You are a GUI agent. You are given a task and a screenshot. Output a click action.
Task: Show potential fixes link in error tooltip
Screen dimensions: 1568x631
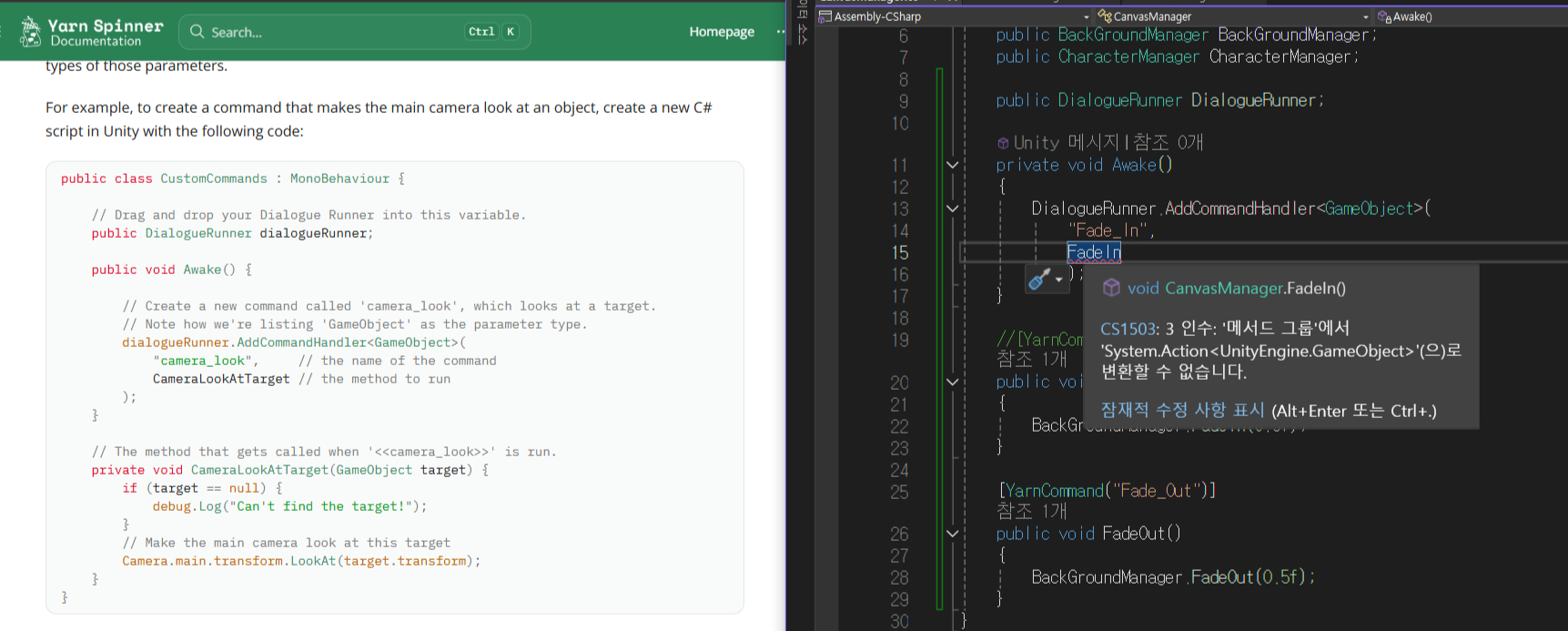coord(1182,411)
